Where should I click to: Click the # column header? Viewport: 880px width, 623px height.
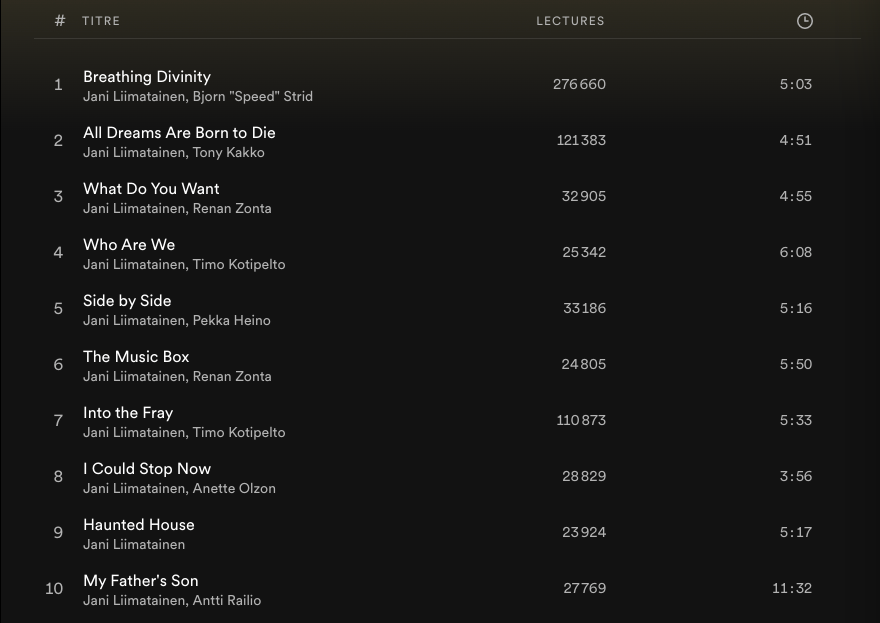60,21
